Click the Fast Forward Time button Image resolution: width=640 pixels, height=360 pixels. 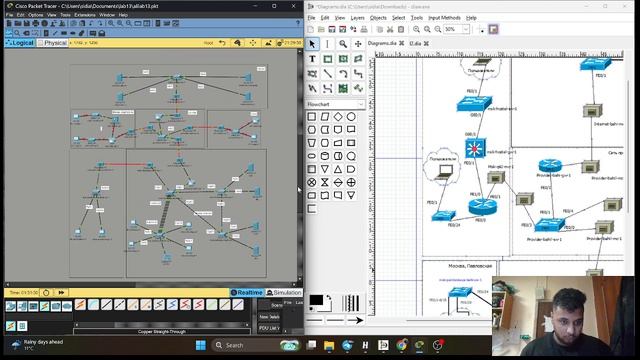click(61, 293)
